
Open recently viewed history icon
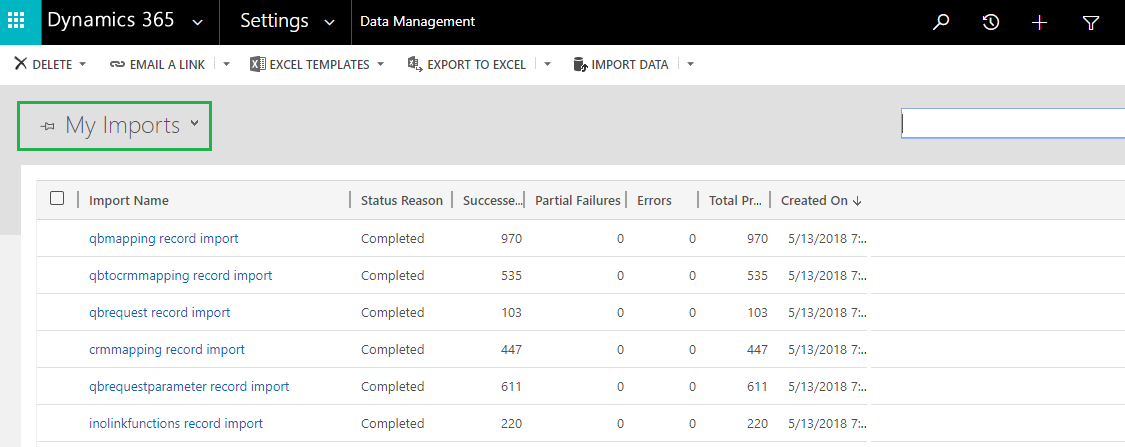coord(990,22)
